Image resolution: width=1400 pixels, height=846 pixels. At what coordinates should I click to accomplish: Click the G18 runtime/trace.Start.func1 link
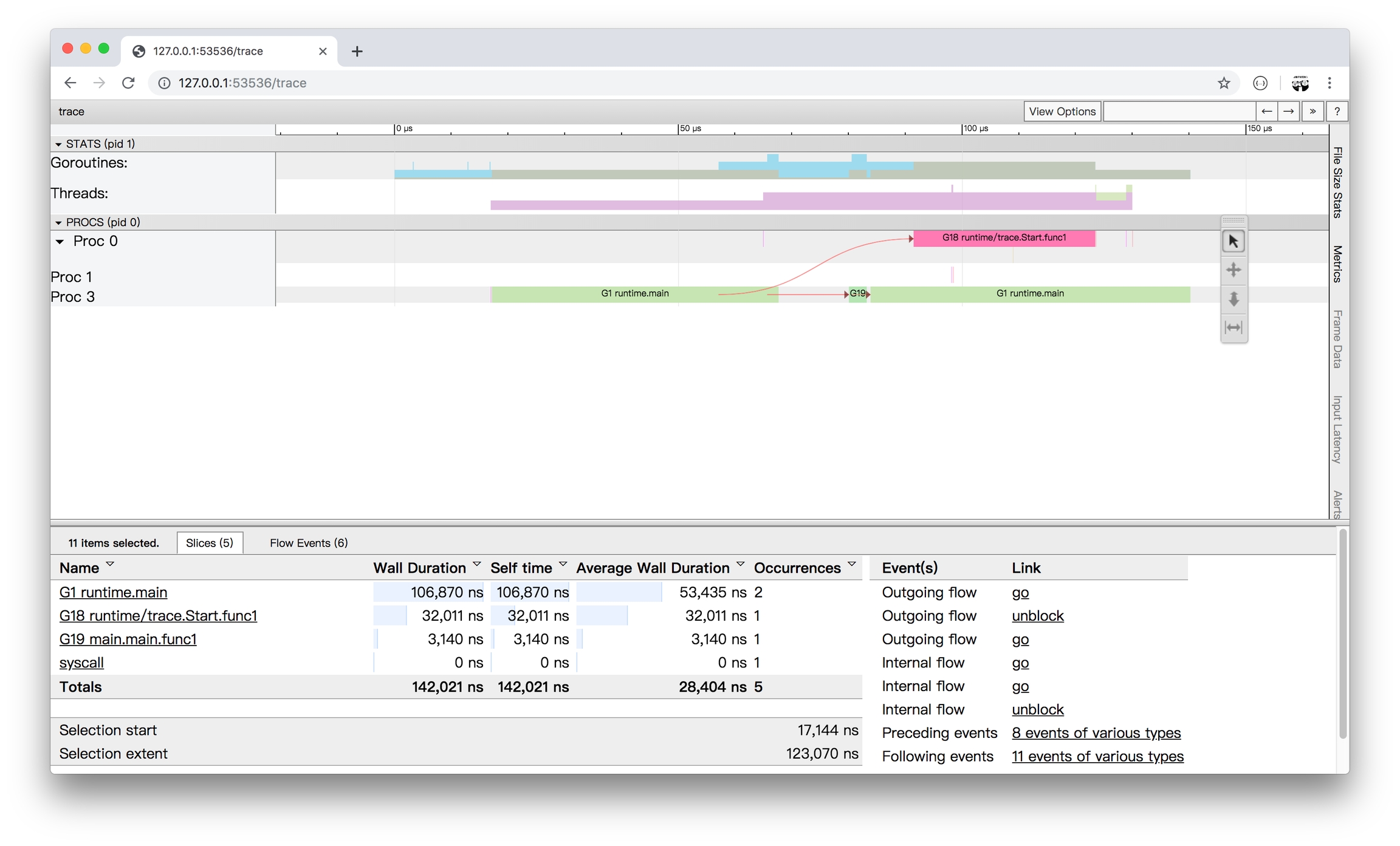(158, 616)
